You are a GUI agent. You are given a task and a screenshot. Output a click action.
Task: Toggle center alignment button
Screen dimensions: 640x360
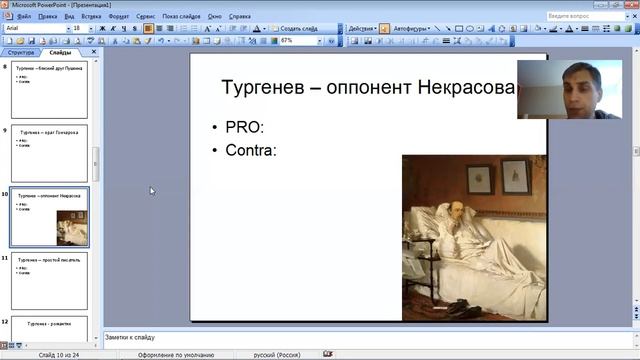[159, 29]
